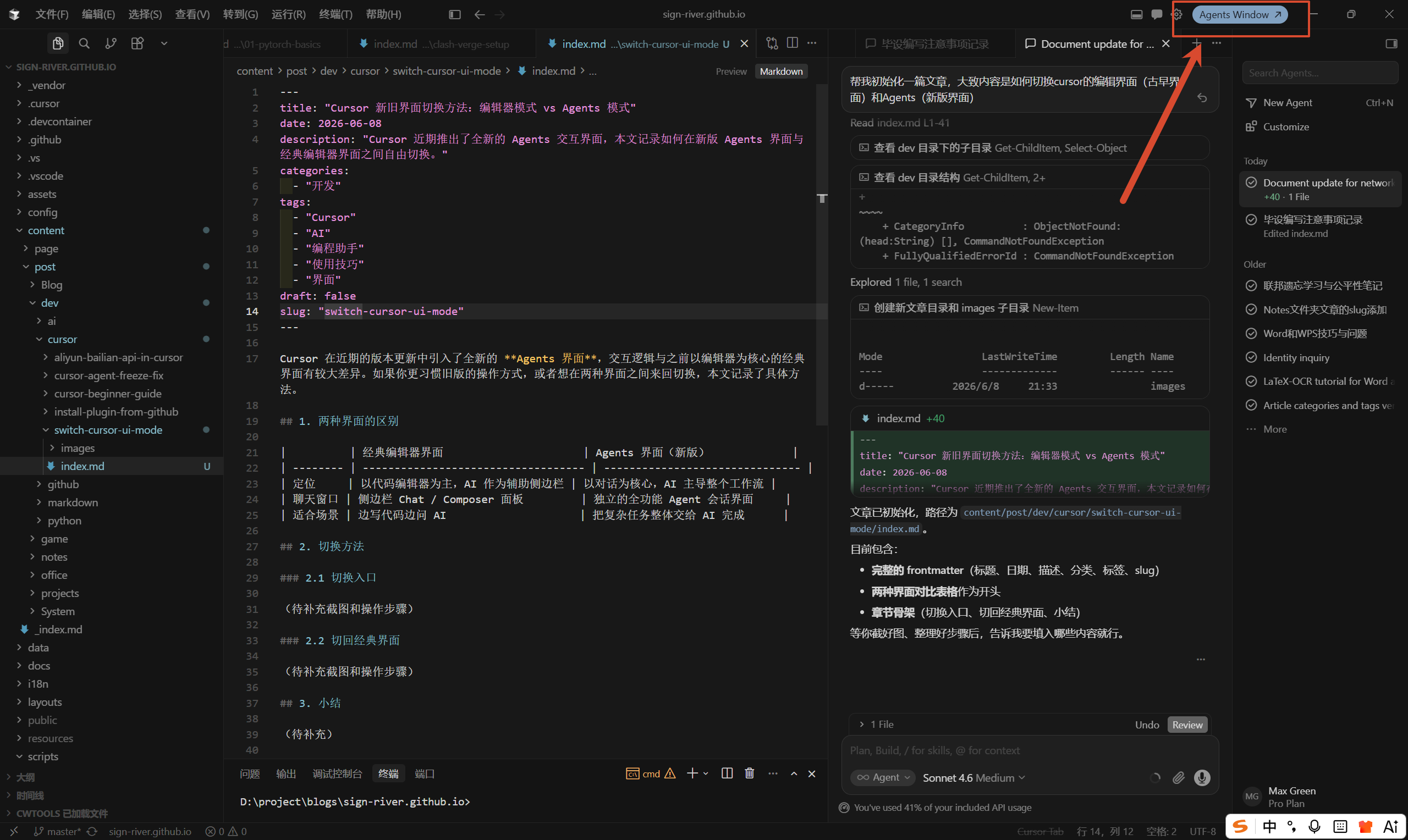Open the 联邦遗忘学习与公平性笔记 agent chat

click(1319, 286)
